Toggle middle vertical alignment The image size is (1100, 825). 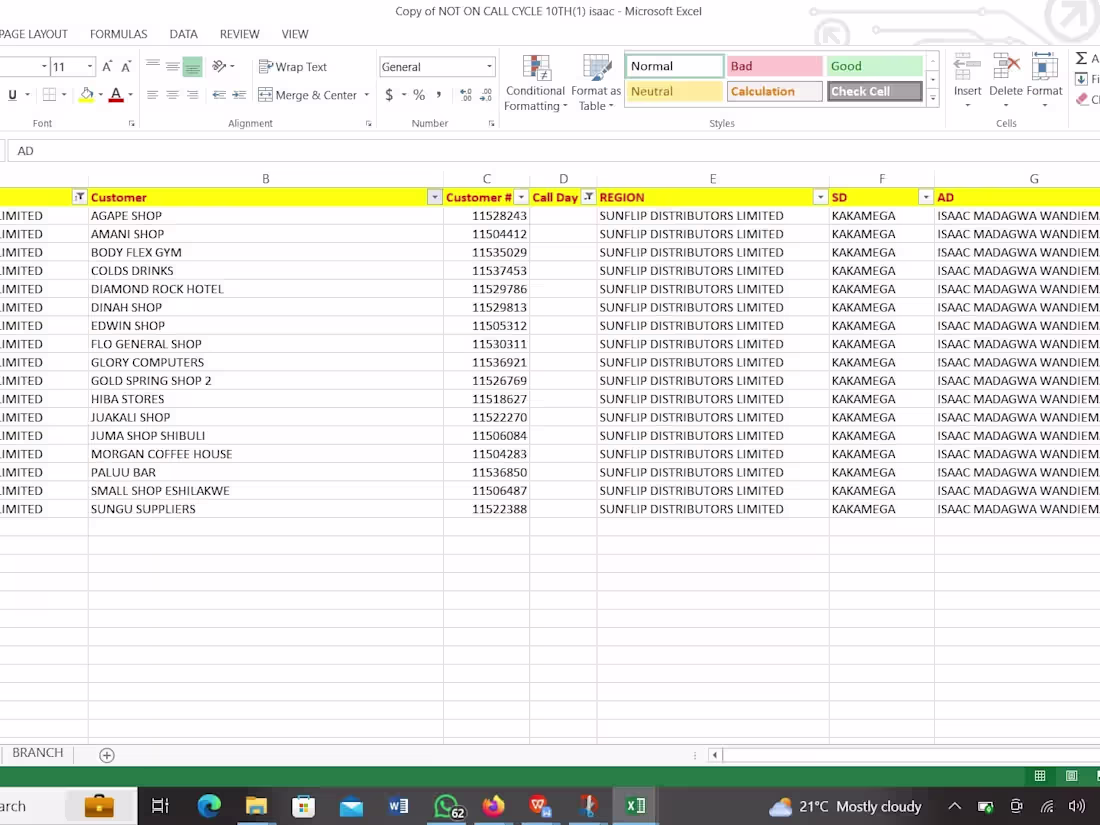[172, 67]
